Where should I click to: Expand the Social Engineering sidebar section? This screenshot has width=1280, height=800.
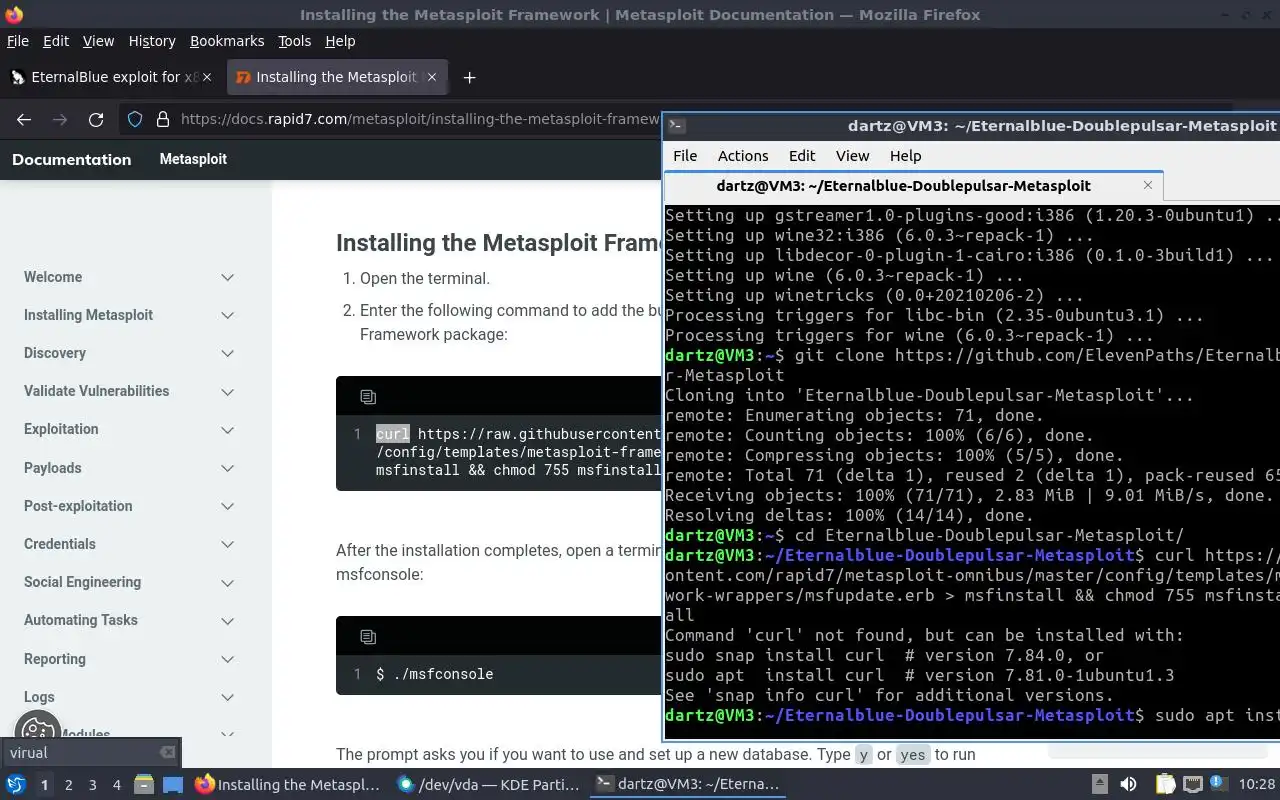pyautogui.click(x=228, y=582)
